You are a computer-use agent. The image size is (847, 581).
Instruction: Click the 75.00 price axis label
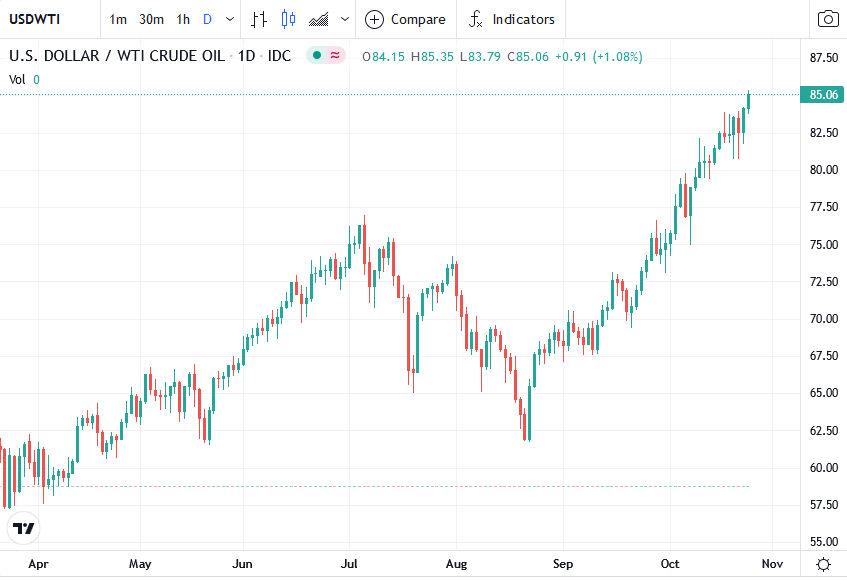click(x=824, y=245)
